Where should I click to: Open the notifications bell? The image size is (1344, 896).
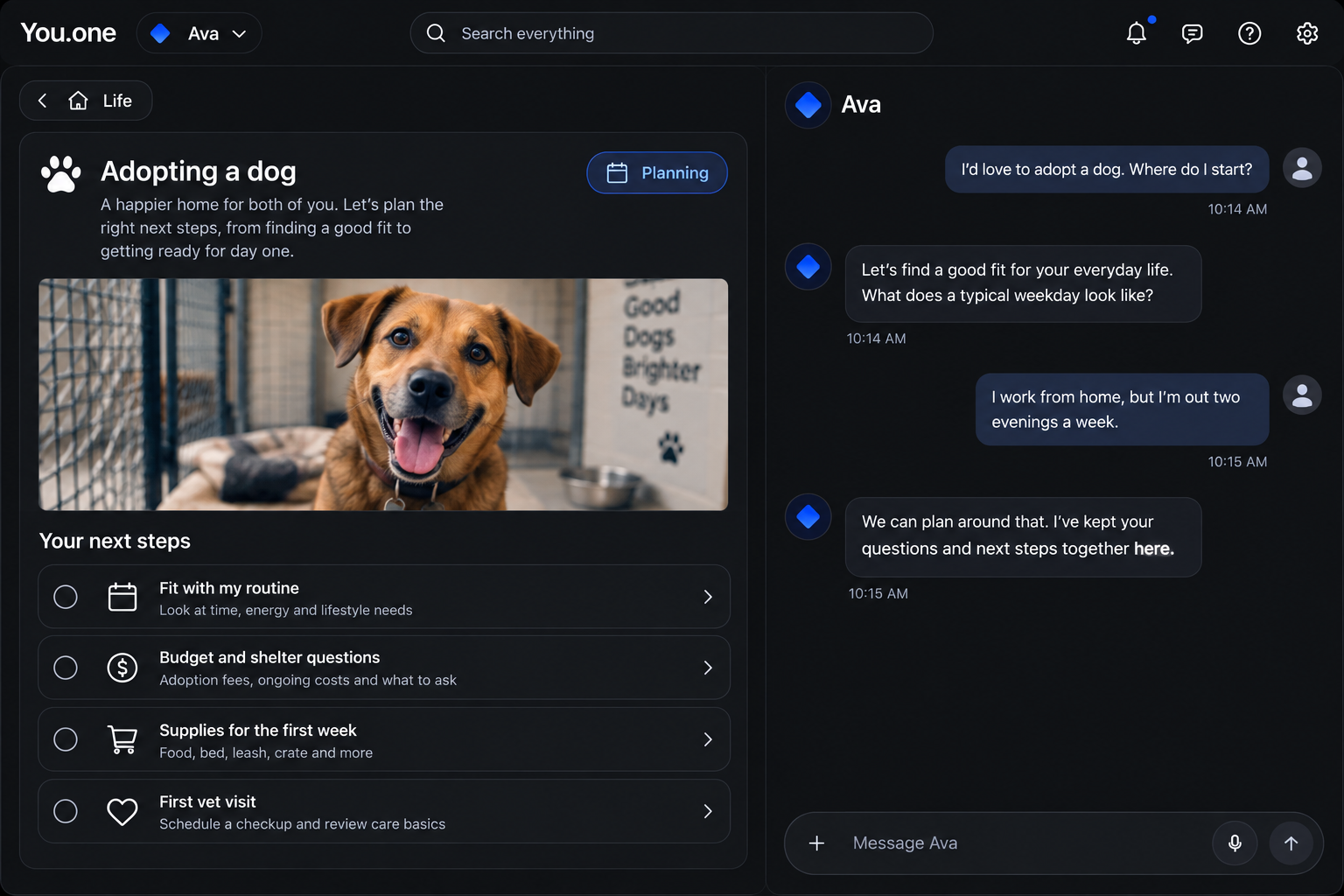1136,33
